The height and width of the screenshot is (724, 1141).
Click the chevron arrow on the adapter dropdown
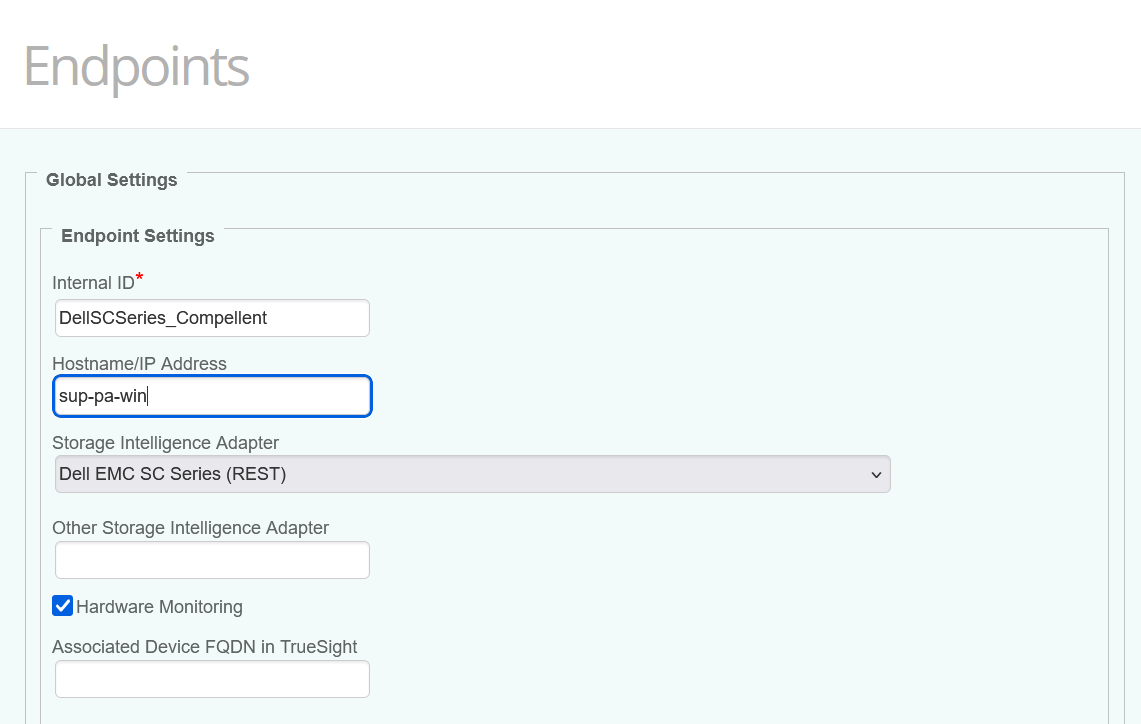pyautogui.click(x=876, y=474)
